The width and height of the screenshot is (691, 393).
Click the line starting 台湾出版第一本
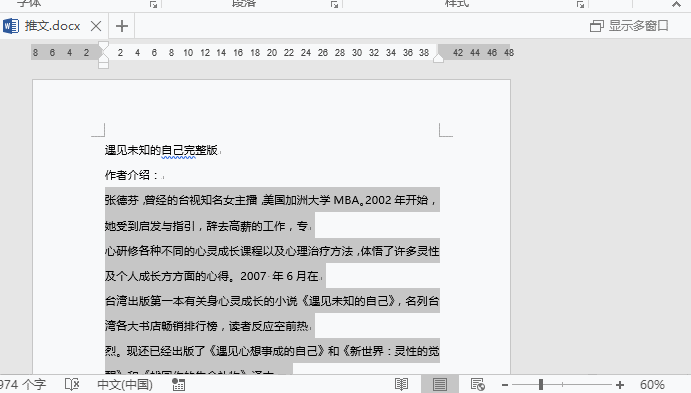pyautogui.click(x=272, y=301)
